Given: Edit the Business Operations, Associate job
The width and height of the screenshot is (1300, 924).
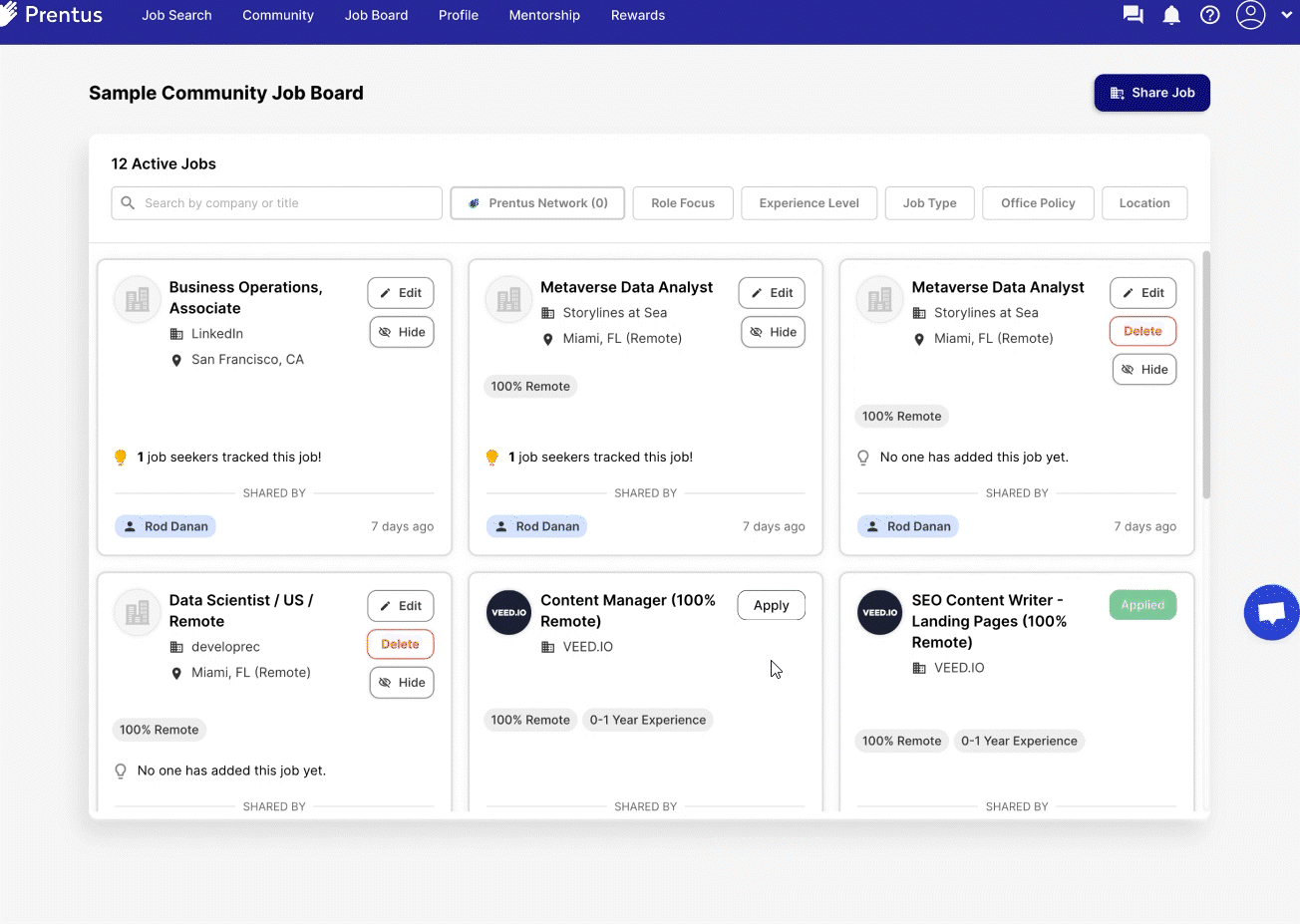Looking at the screenshot, I should coord(401,293).
